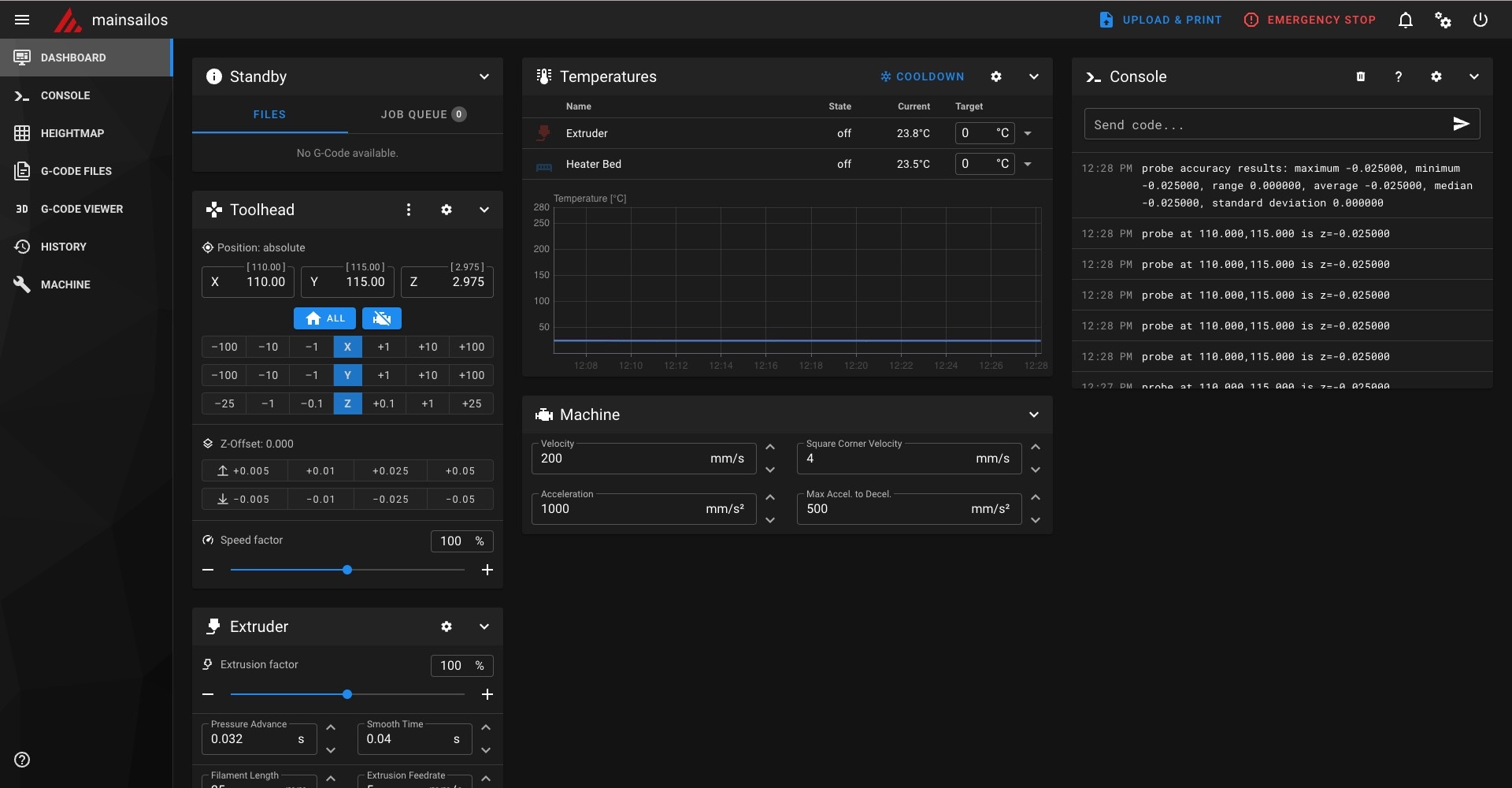Lower Z-offset by −0.005
The width and height of the screenshot is (1512, 788).
click(244, 499)
